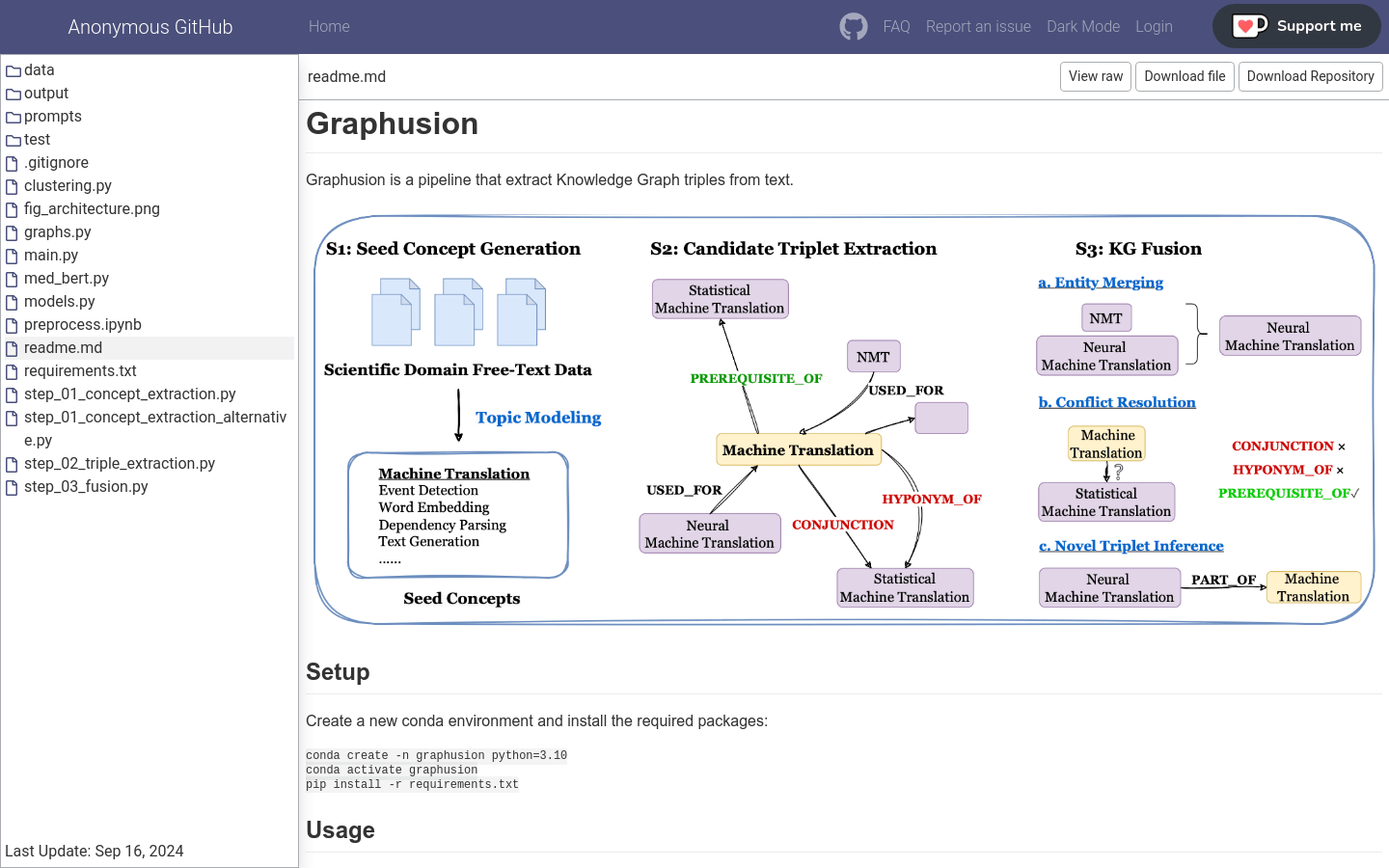Click the file icon beside med_bert.py
Viewport: 1389px width, 868px height.
13,279
